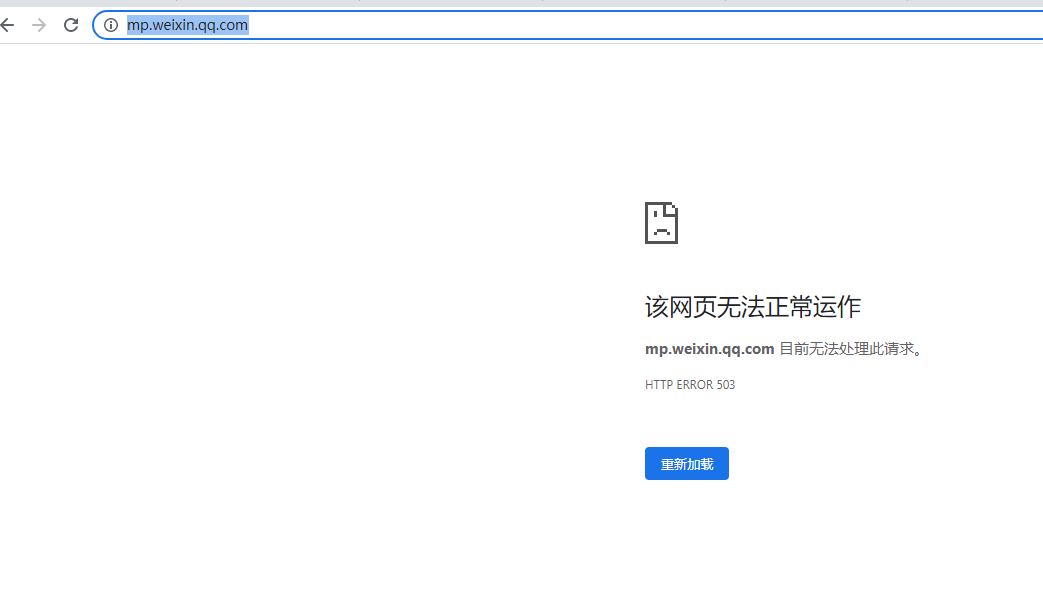Select bold mp.weixin.qq.com in error message
Image resolution: width=1043 pixels, height=597 pixels.
point(709,348)
